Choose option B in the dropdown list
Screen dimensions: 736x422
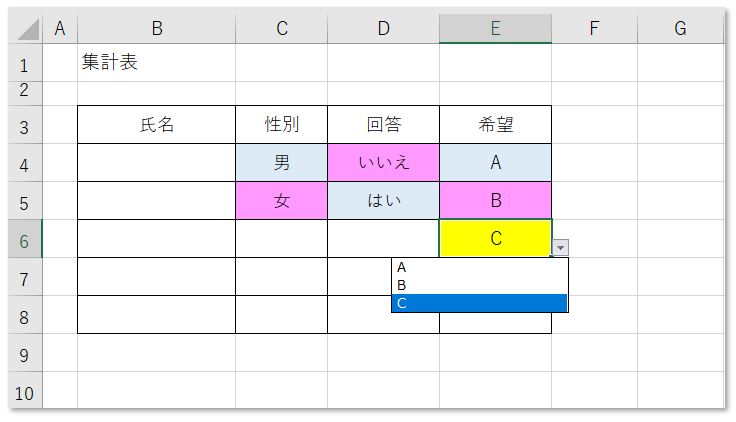click(x=479, y=285)
